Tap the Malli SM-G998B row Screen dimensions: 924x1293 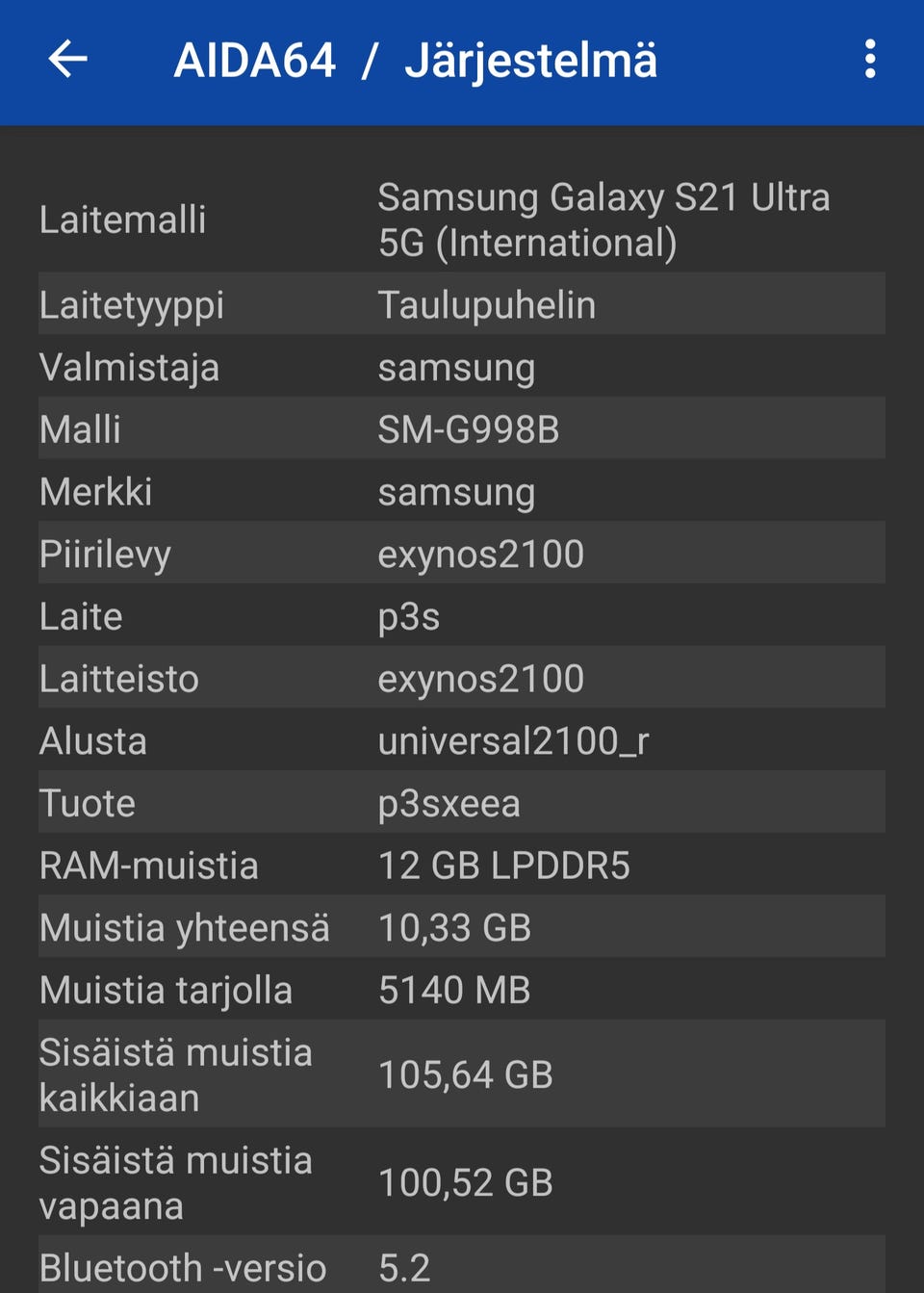[462, 429]
